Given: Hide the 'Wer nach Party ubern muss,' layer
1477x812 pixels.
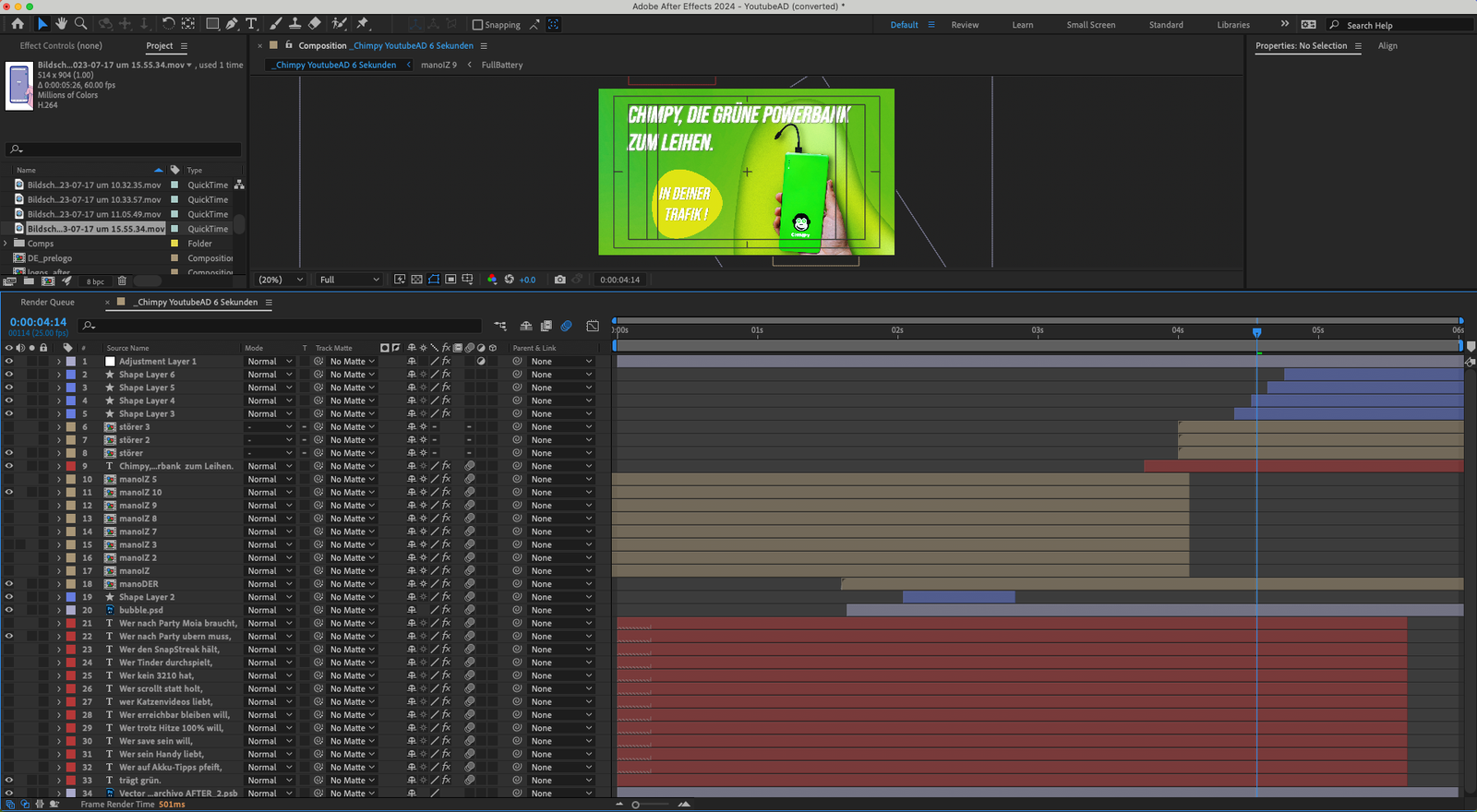Looking at the screenshot, I should 9,637.
